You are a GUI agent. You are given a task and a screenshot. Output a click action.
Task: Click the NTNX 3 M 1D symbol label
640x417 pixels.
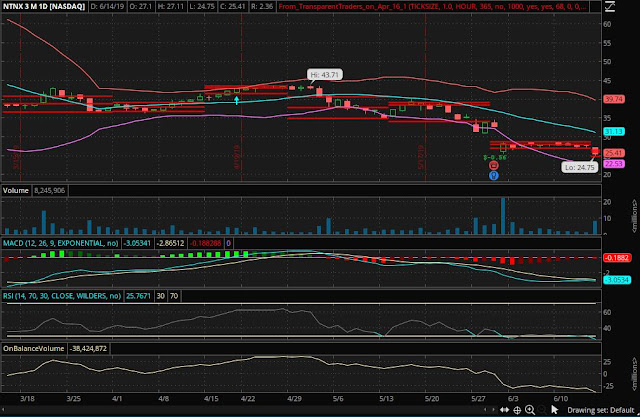click(x=44, y=7)
